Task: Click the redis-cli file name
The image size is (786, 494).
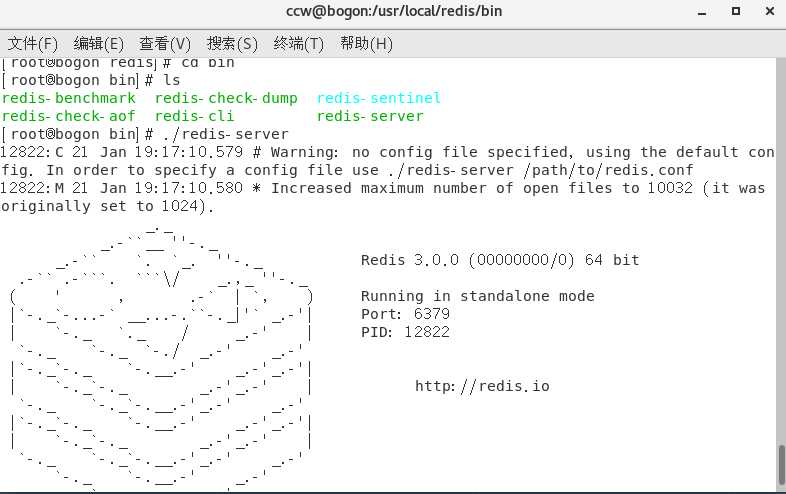Action: 194,116
